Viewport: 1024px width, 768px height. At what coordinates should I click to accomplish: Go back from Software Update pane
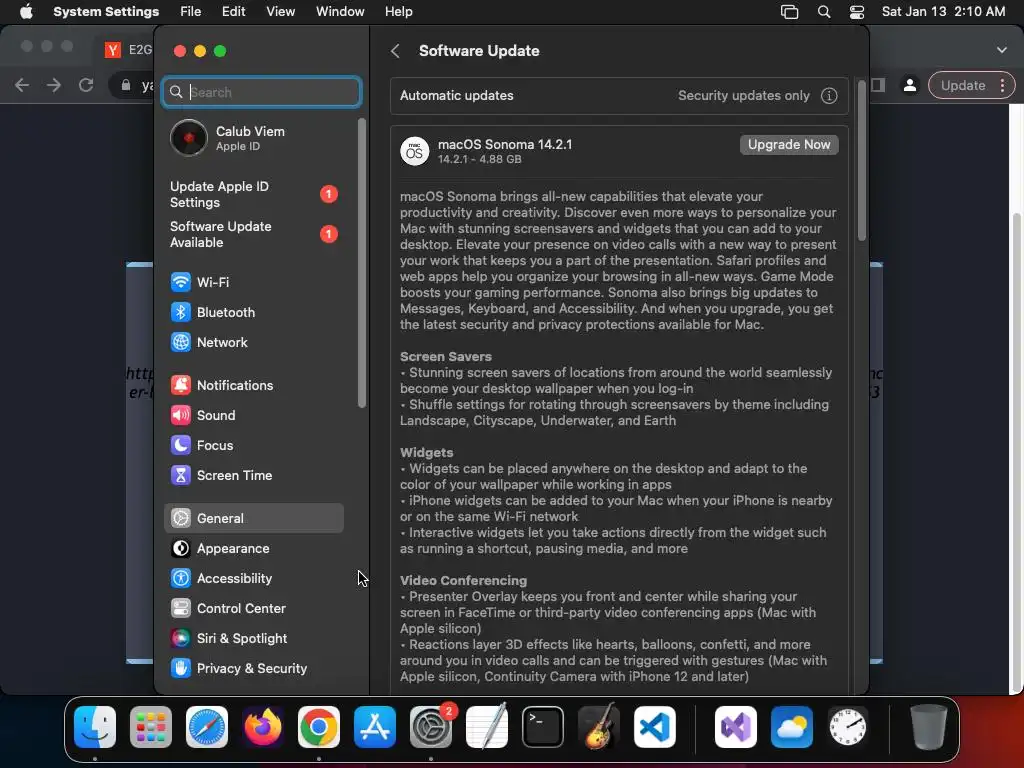[x=395, y=51]
